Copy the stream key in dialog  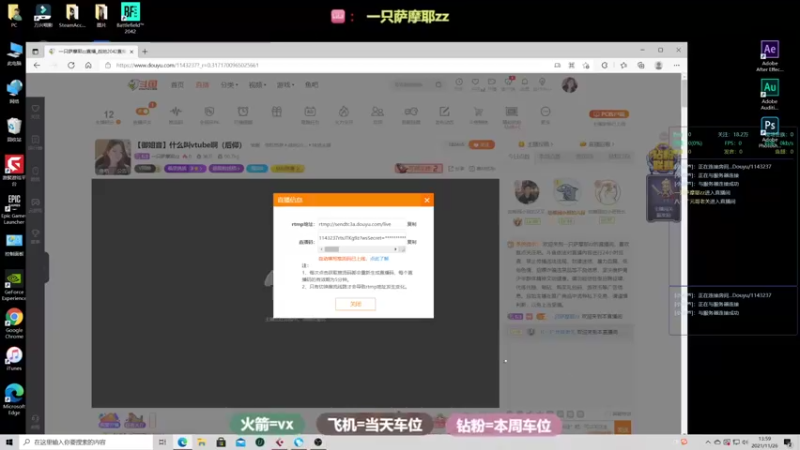[412, 242]
